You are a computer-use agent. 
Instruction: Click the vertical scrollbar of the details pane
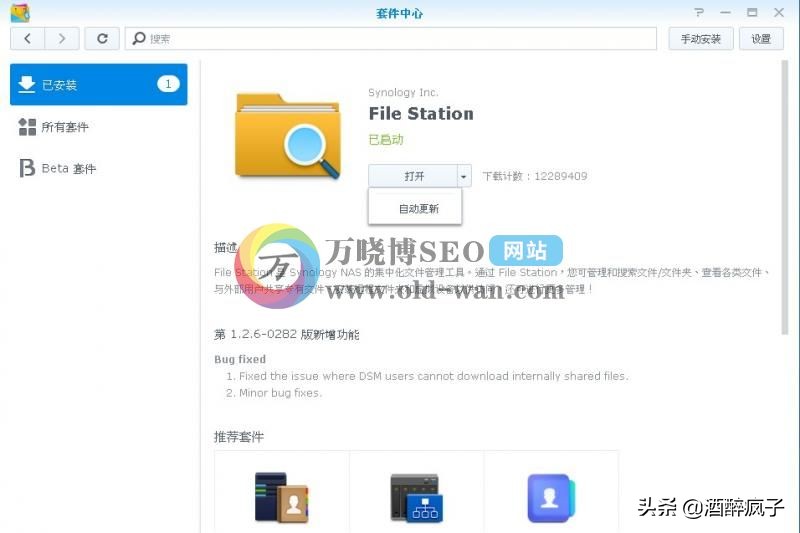tap(785, 198)
